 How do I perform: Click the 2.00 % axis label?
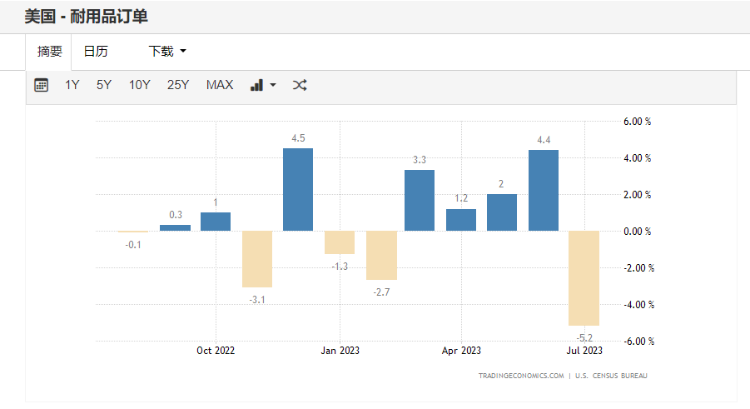pos(637,195)
